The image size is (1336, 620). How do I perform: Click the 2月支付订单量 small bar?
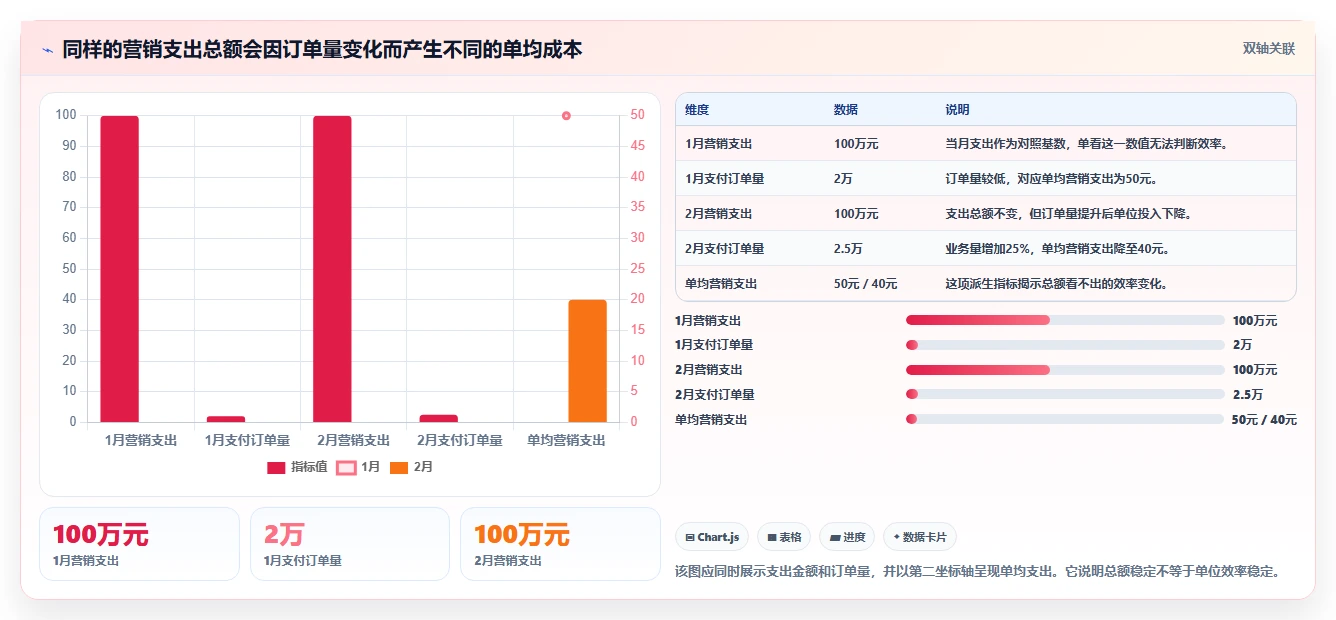click(439, 418)
